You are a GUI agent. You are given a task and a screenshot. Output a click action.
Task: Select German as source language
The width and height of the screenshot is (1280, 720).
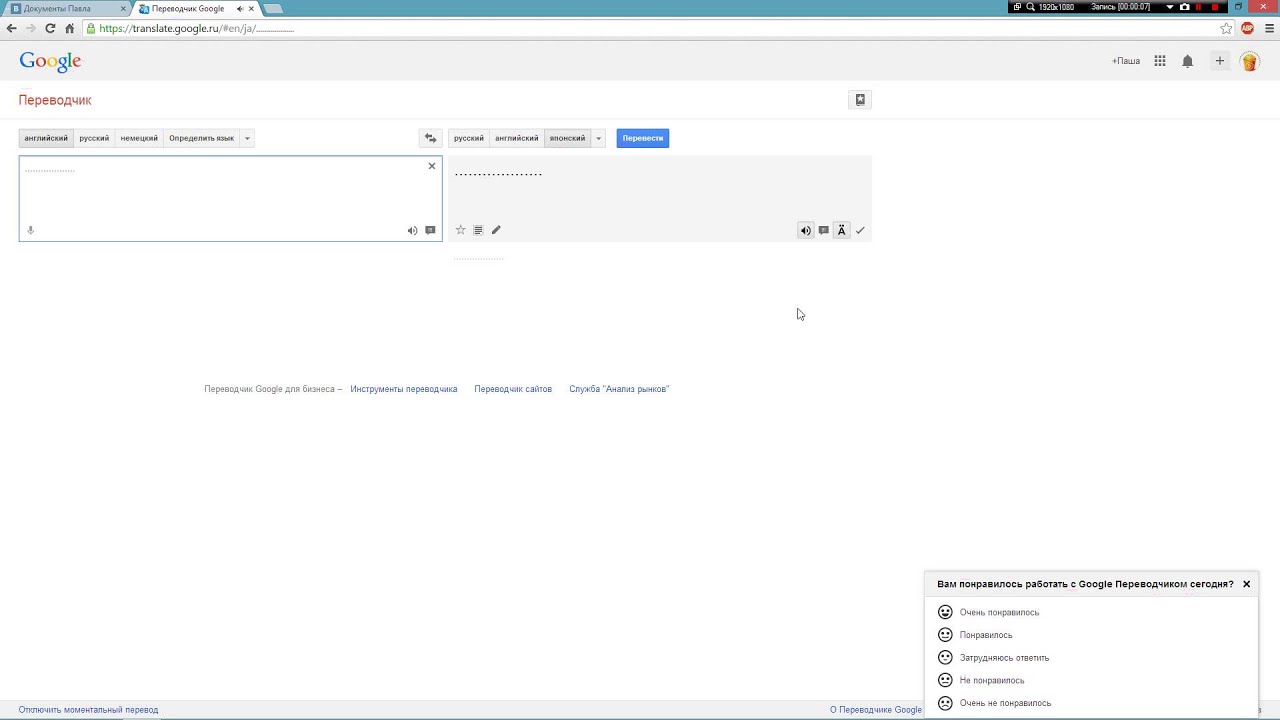pyautogui.click(x=139, y=138)
